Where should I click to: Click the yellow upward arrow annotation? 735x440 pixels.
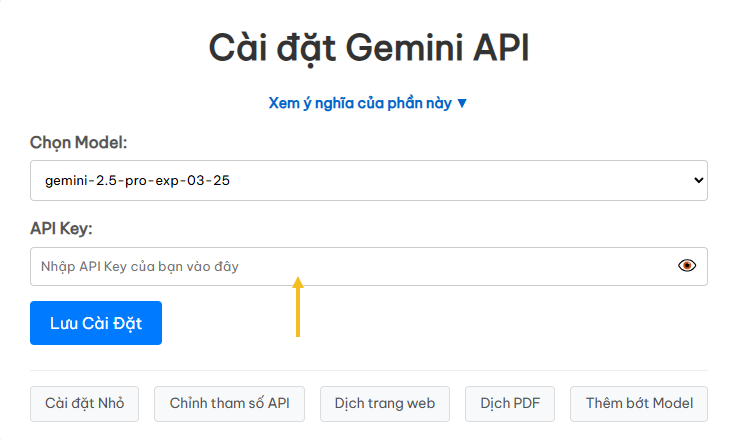(x=298, y=308)
